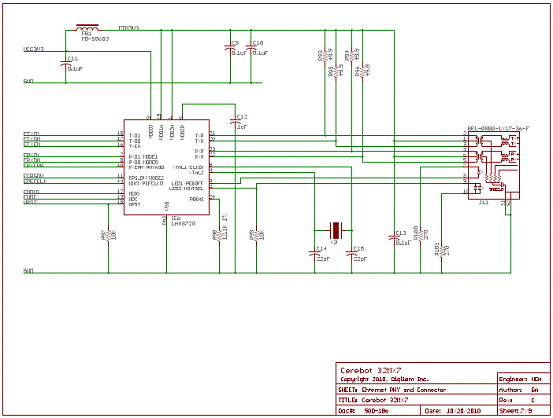553x418 pixels.
Task: Select the R98 12.1K resistor symbol
Action: [x=219, y=235]
